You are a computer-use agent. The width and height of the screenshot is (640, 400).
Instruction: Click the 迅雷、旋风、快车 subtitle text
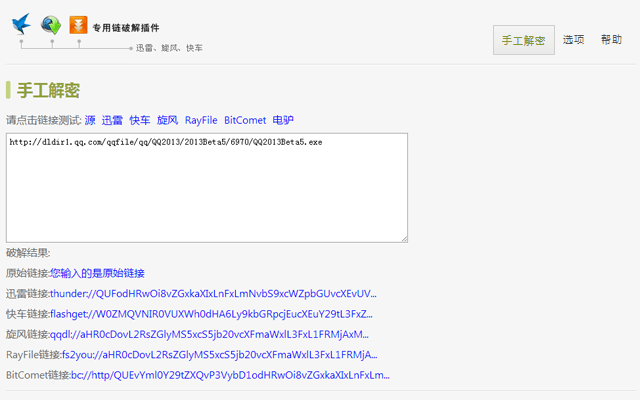click(169, 48)
